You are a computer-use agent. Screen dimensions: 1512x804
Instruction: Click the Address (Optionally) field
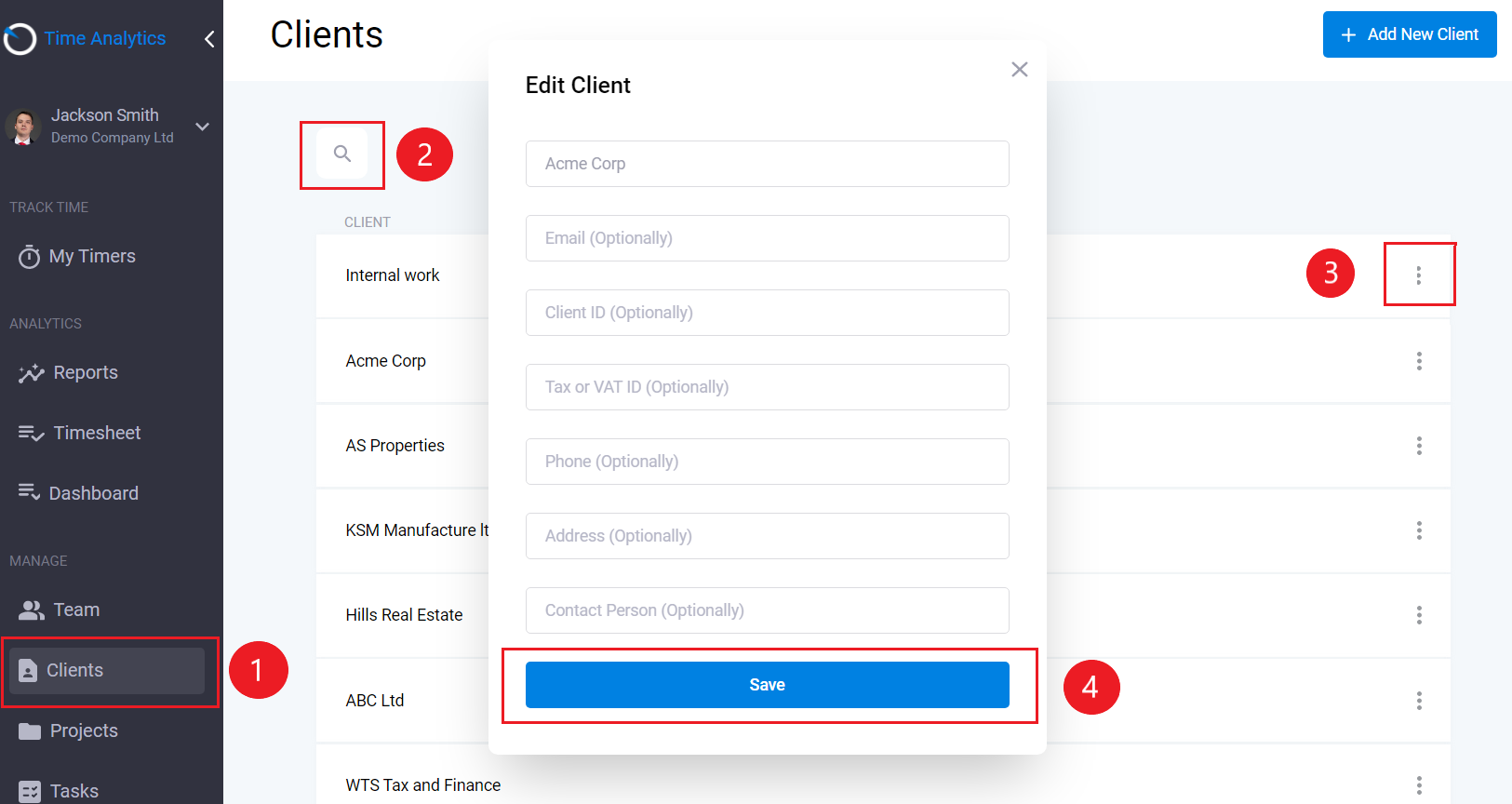[x=768, y=536]
